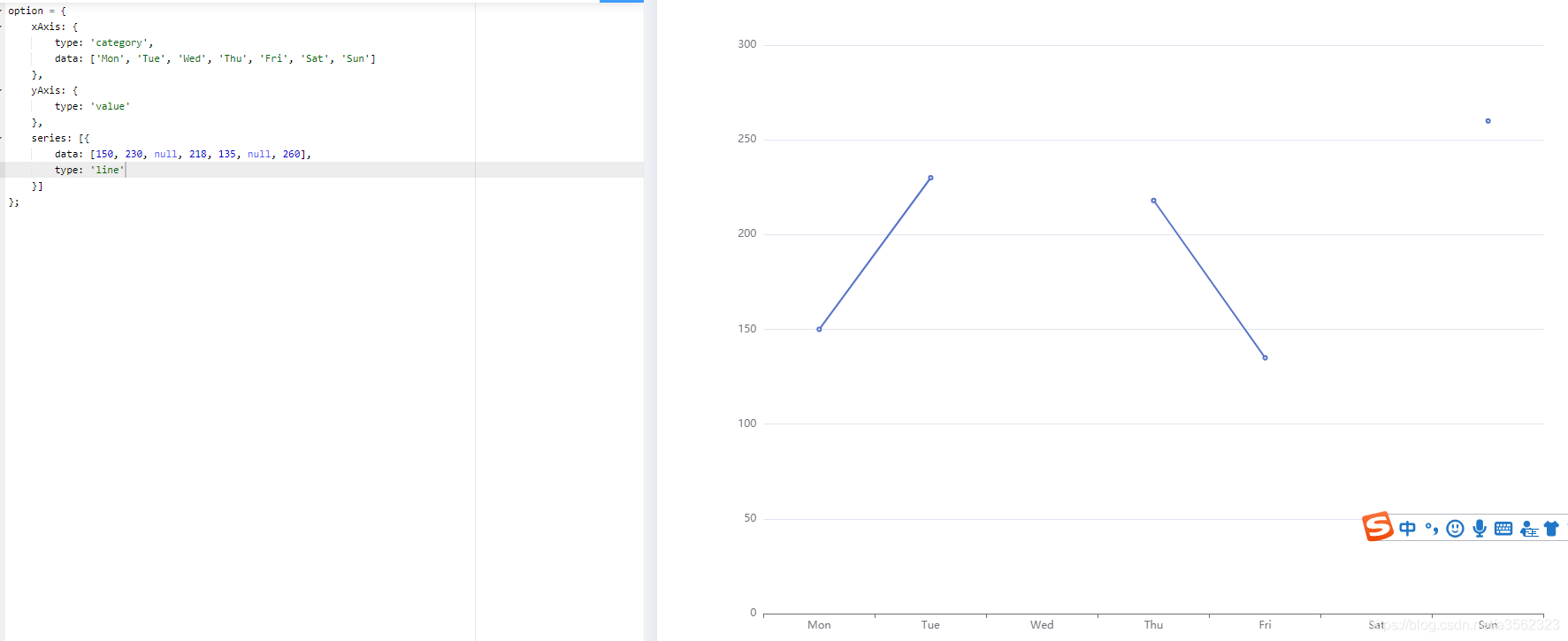Viewport: 1568px width, 641px height.
Task: Click the 135 value in series data code
Action: tap(227, 154)
